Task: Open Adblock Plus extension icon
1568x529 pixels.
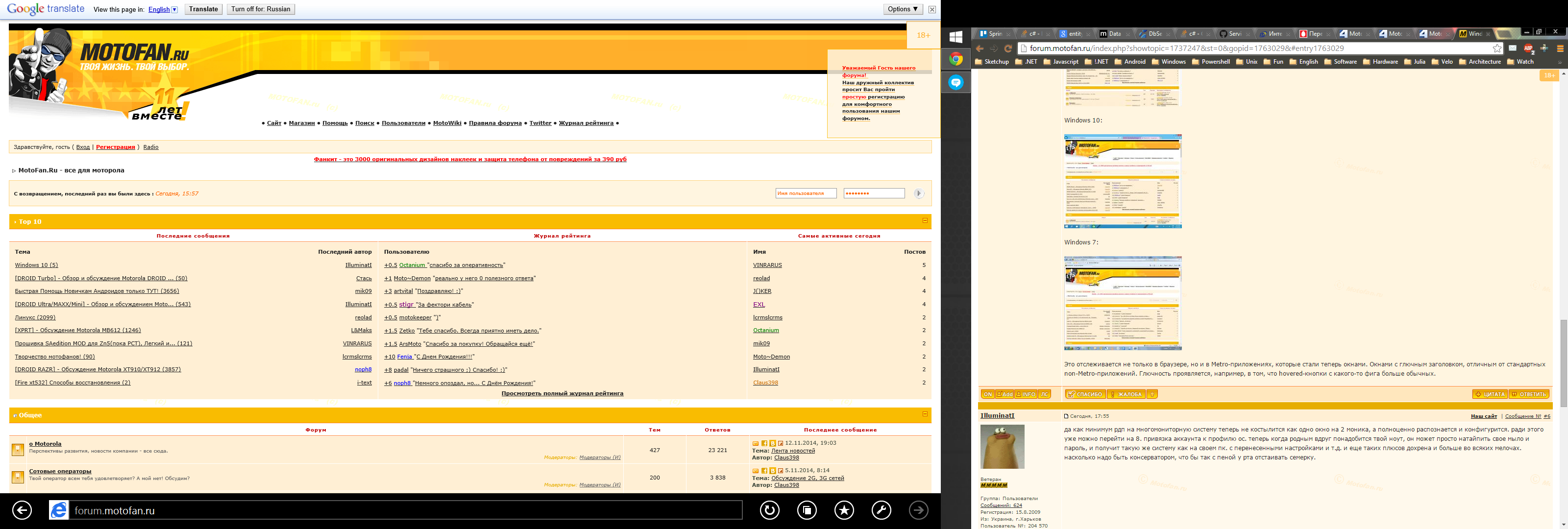Action: (x=1528, y=48)
